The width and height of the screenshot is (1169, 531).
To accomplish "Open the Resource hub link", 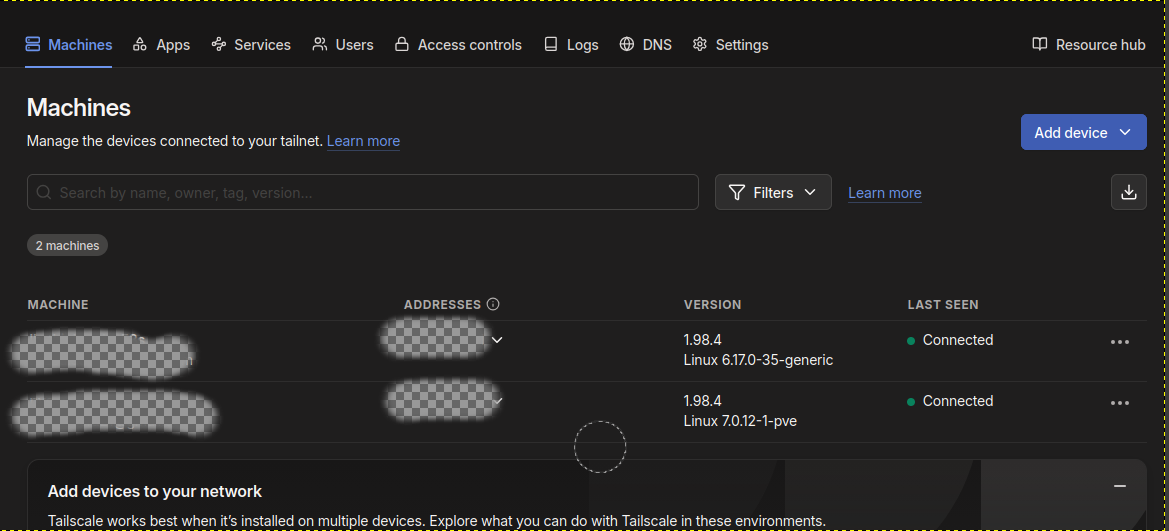I will [x=1088, y=45].
